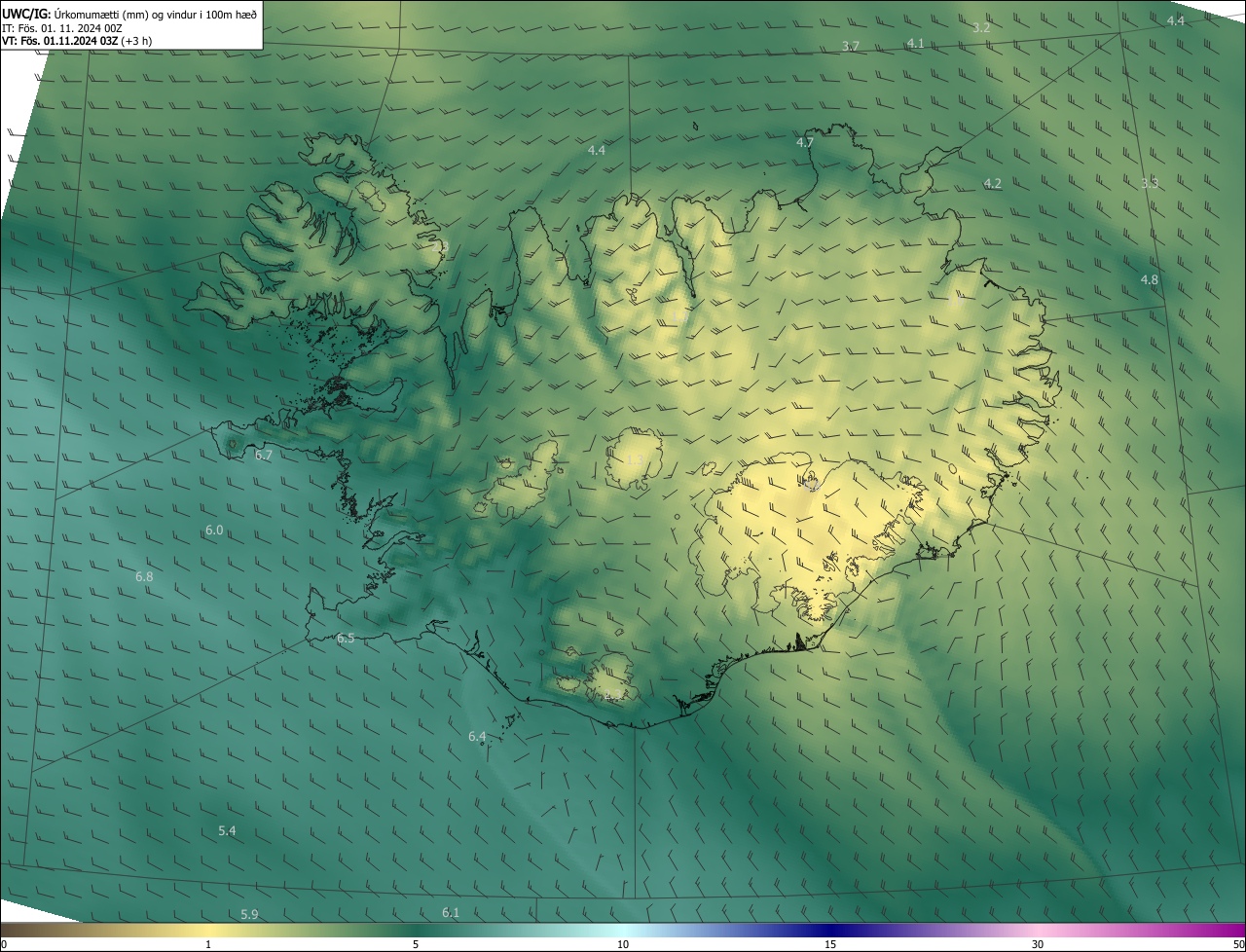Click the 6.1 value on the map
This screenshot has width=1246, height=952.
click(x=451, y=913)
